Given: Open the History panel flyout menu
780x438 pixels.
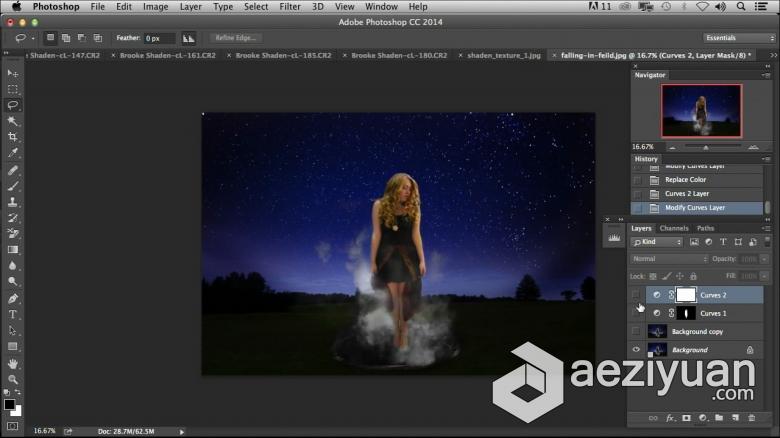Looking at the screenshot, I should click(x=766, y=159).
